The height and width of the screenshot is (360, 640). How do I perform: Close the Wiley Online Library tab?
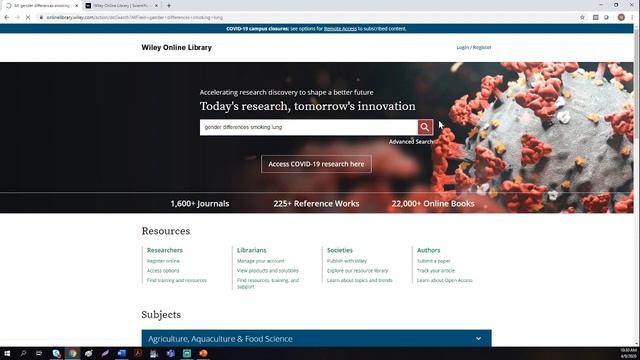click(156, 6)
